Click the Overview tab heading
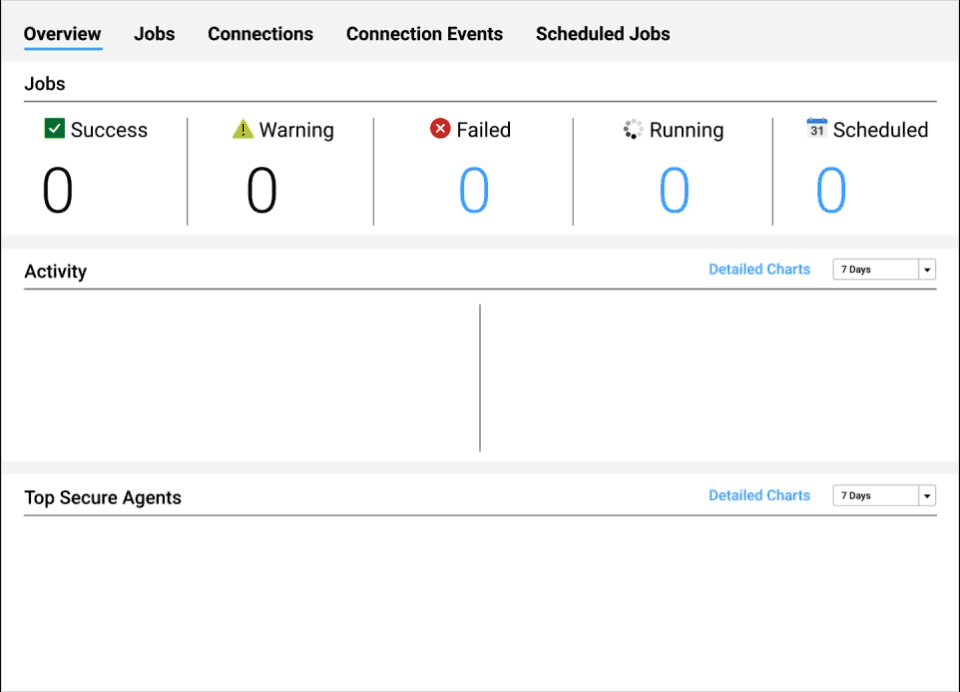 pos(62,33)
